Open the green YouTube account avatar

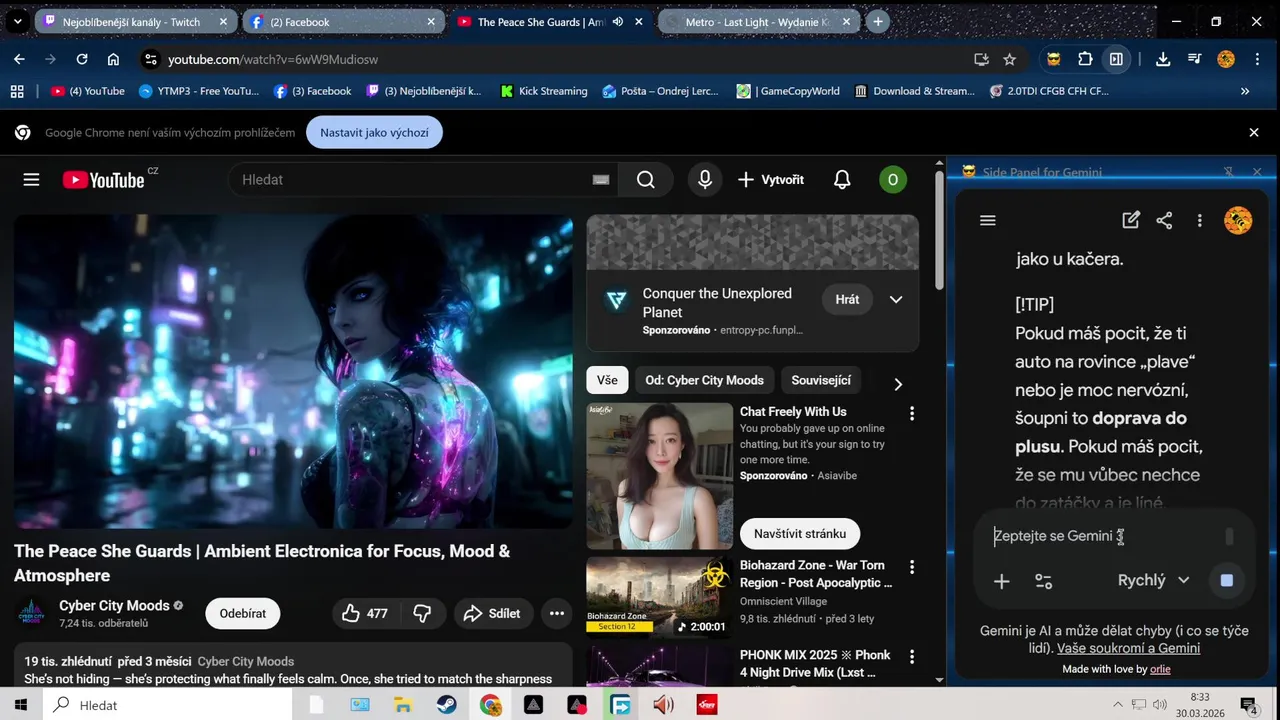click(x=892, y=180)
